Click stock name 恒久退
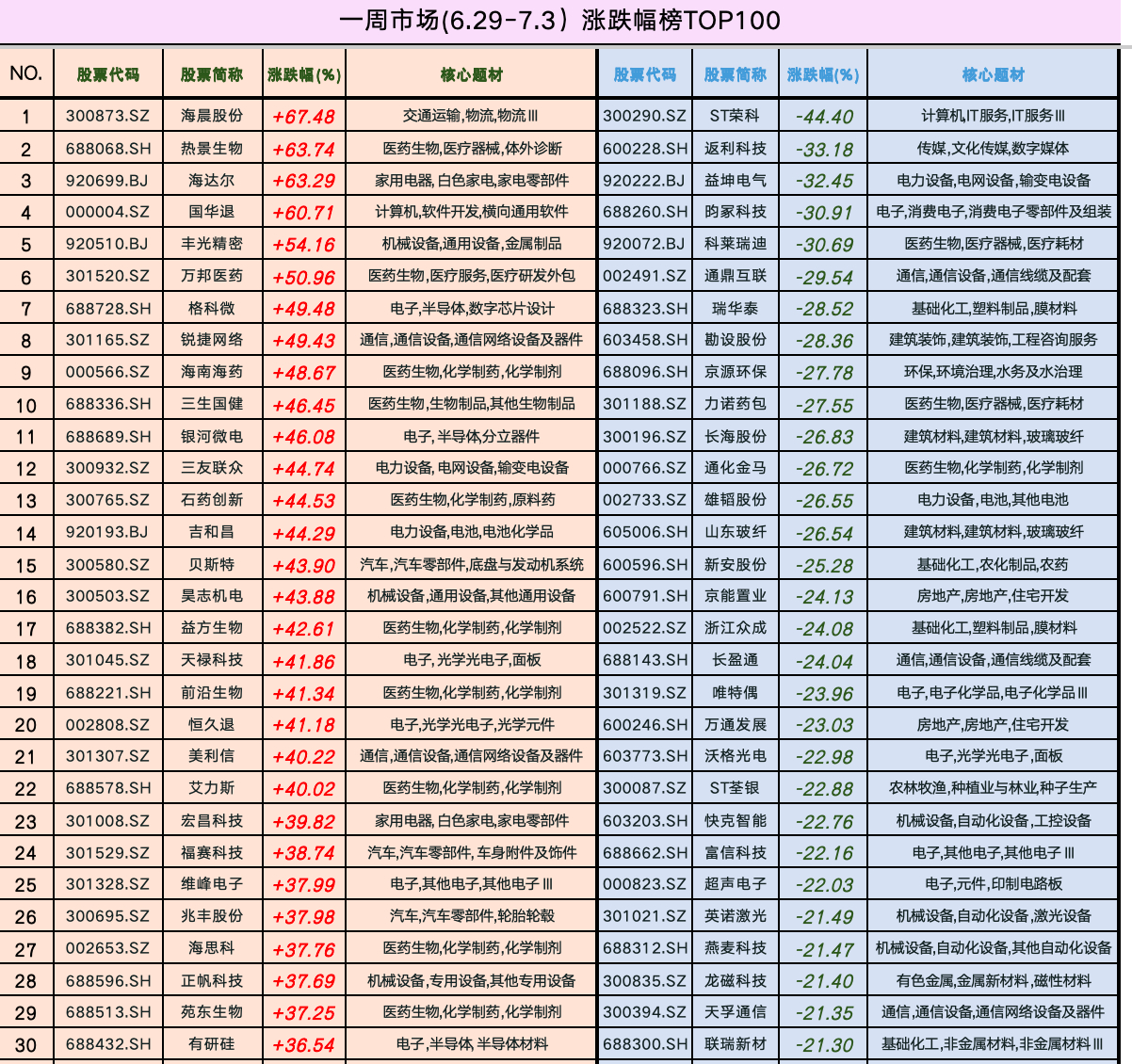 (212, 724)
